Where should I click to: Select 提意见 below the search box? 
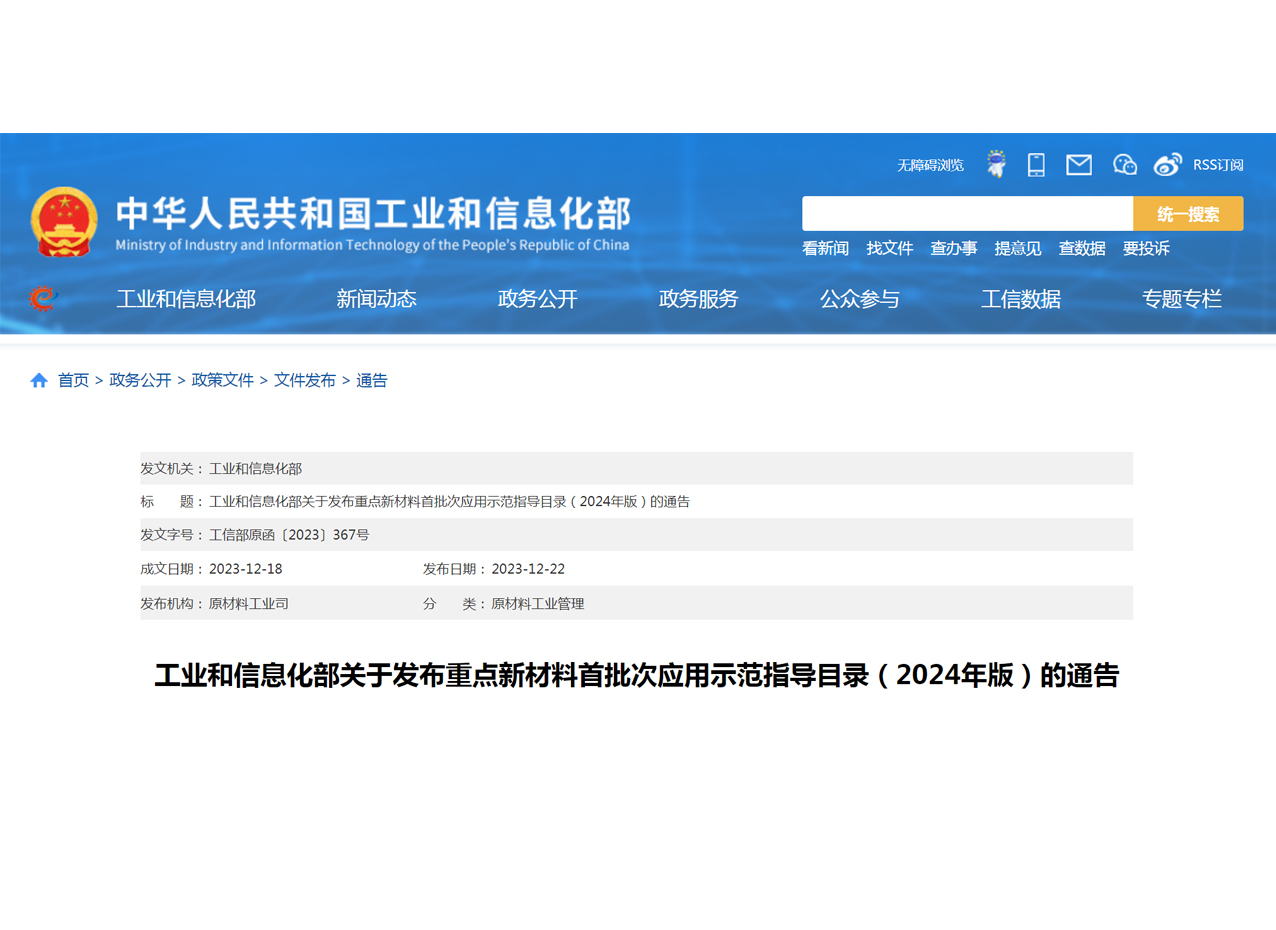(x=1018, y=249)
